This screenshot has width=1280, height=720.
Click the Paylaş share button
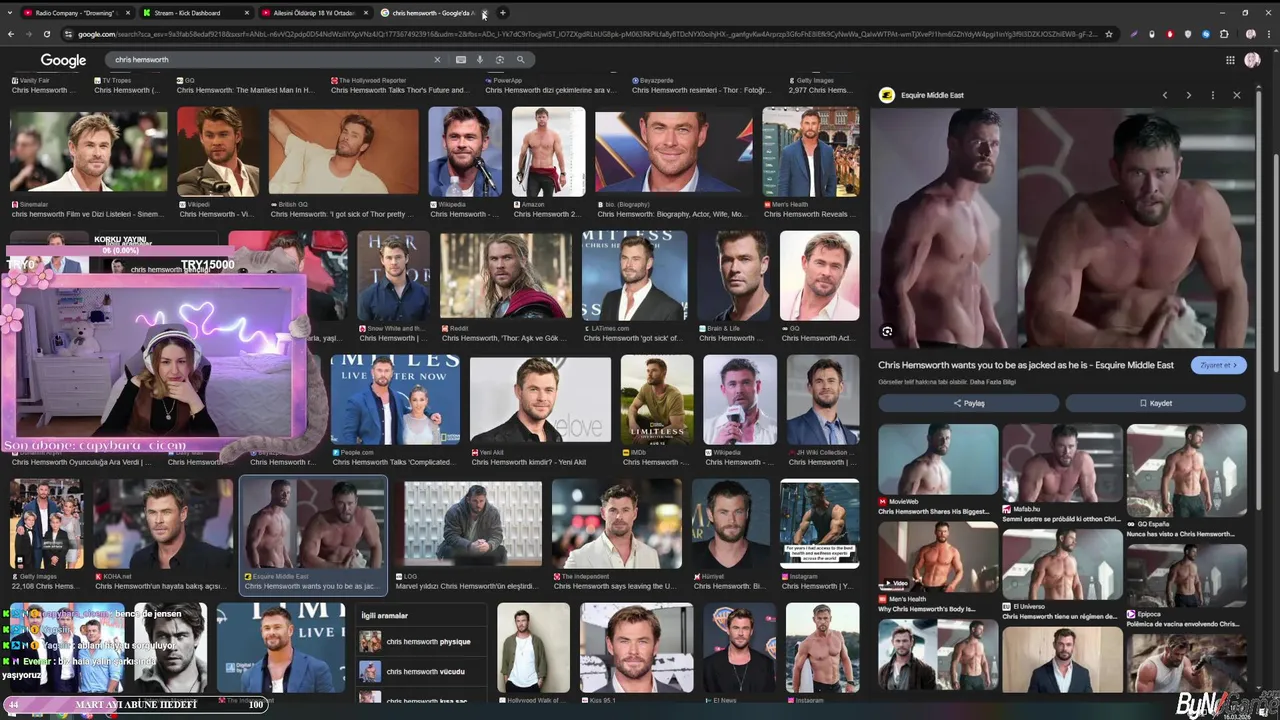pos(968,403)
